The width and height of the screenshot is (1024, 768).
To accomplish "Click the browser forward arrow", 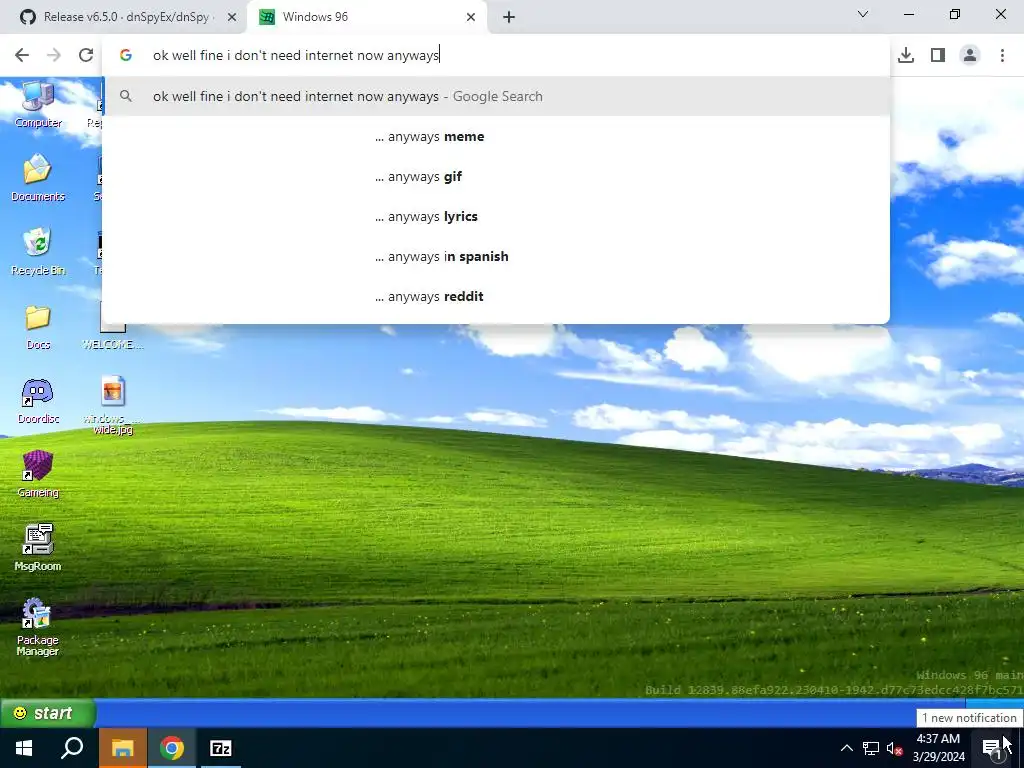I will (54, 55).
